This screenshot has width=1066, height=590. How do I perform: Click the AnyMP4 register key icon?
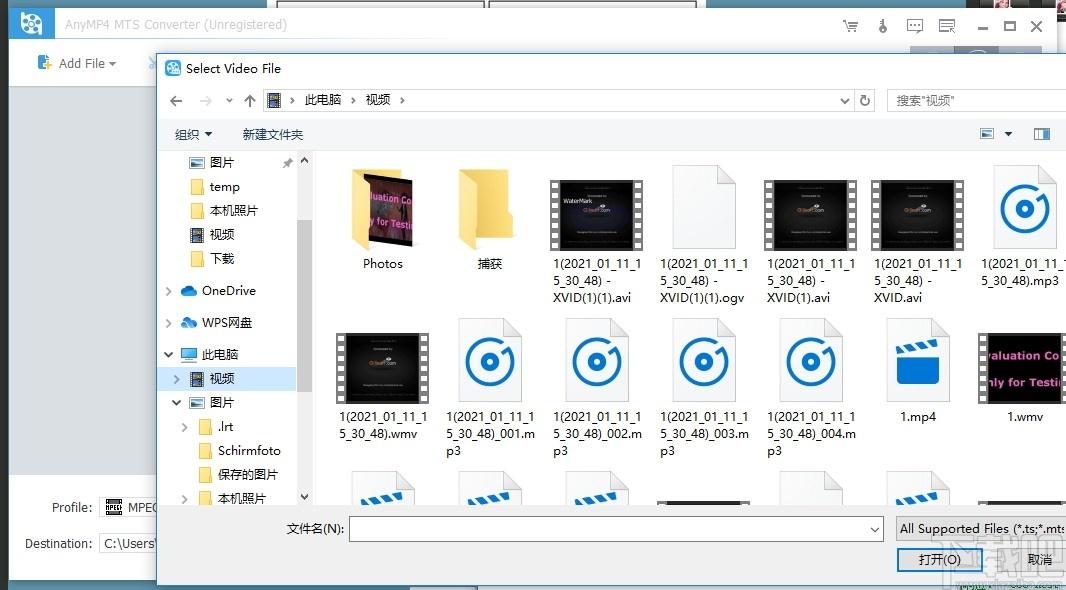pos(882,26)
